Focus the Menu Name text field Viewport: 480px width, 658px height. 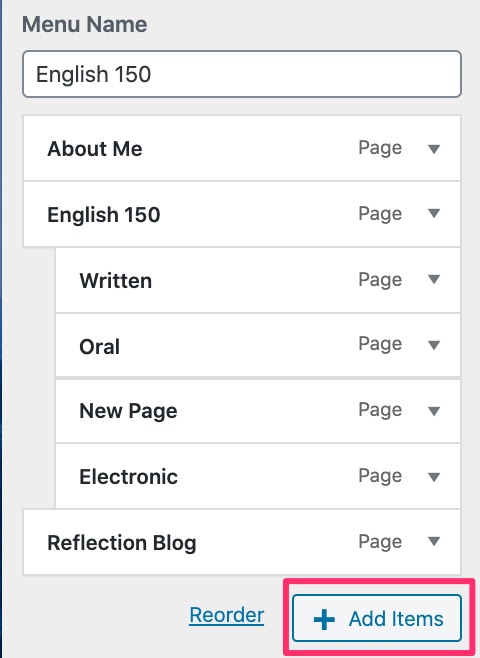click(x=242, y=74)
